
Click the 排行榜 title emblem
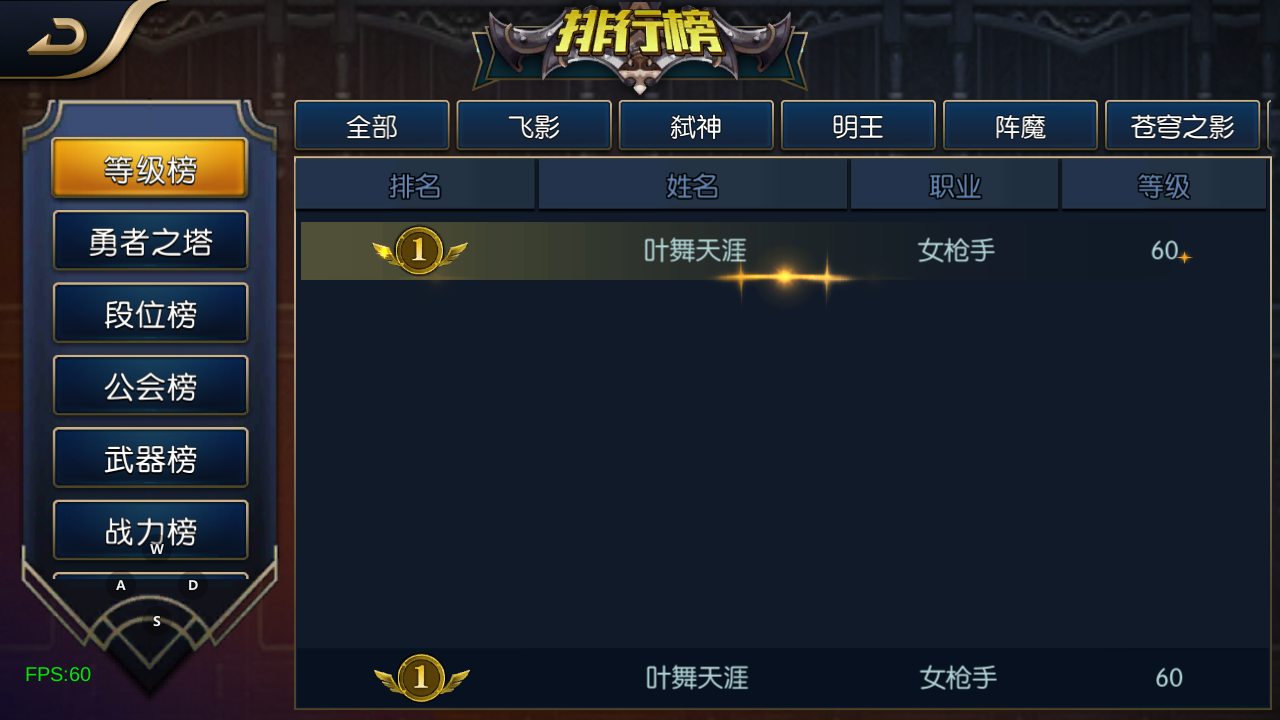tap(640, 46)
